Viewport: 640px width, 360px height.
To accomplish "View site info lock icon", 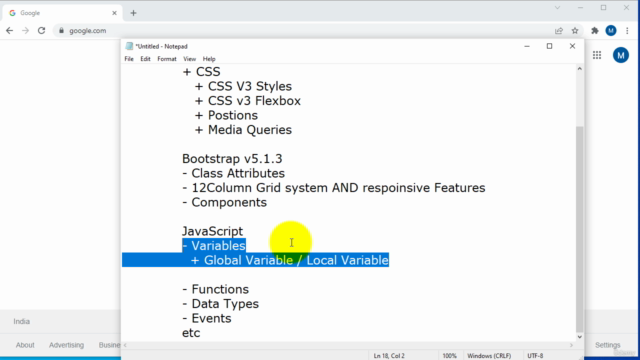I will click(x=62, y=31).
